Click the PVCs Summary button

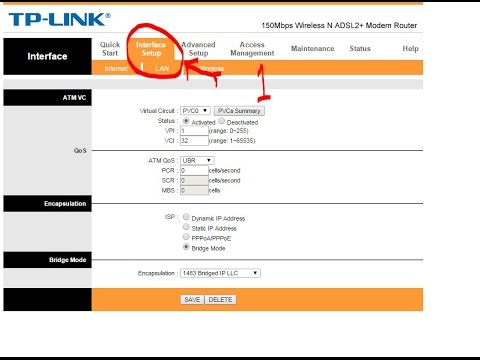tap(239, 111)
